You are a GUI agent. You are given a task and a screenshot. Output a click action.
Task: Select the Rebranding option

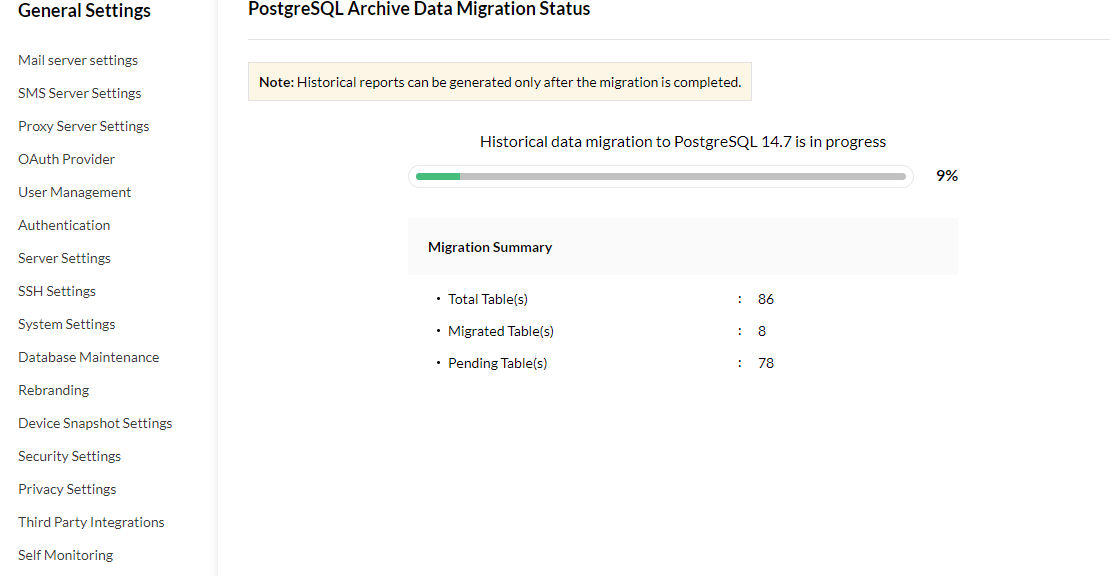pos(54,390)
